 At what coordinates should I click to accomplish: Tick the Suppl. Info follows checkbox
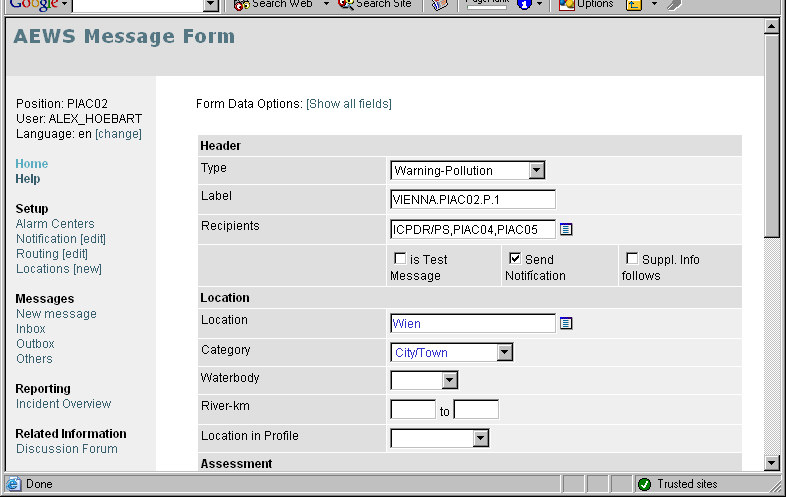[x=631, y=259]
